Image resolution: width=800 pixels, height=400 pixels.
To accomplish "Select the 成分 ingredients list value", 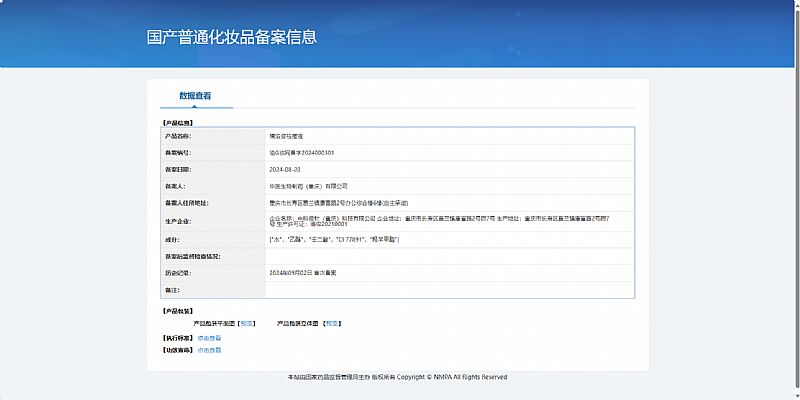I will (335, 239).
